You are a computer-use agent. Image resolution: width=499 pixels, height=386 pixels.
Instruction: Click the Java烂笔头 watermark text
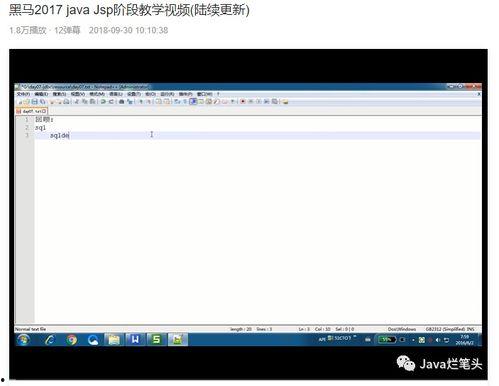pos(451,364)
